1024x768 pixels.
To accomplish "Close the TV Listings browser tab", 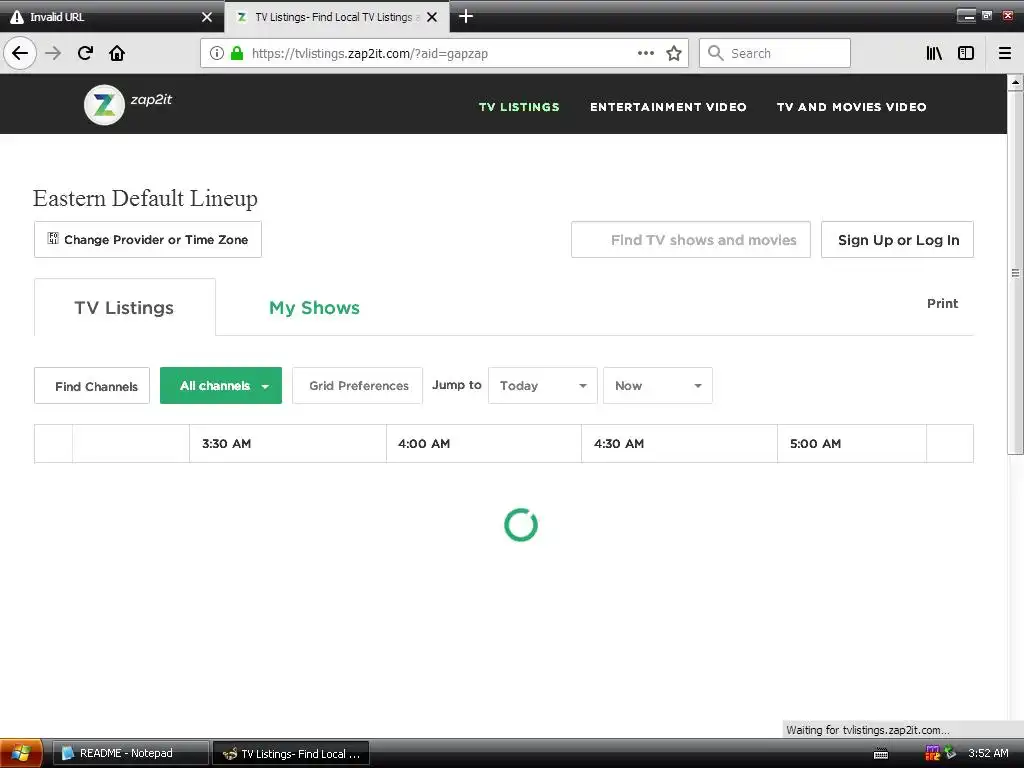I will [x=432, y=17].
